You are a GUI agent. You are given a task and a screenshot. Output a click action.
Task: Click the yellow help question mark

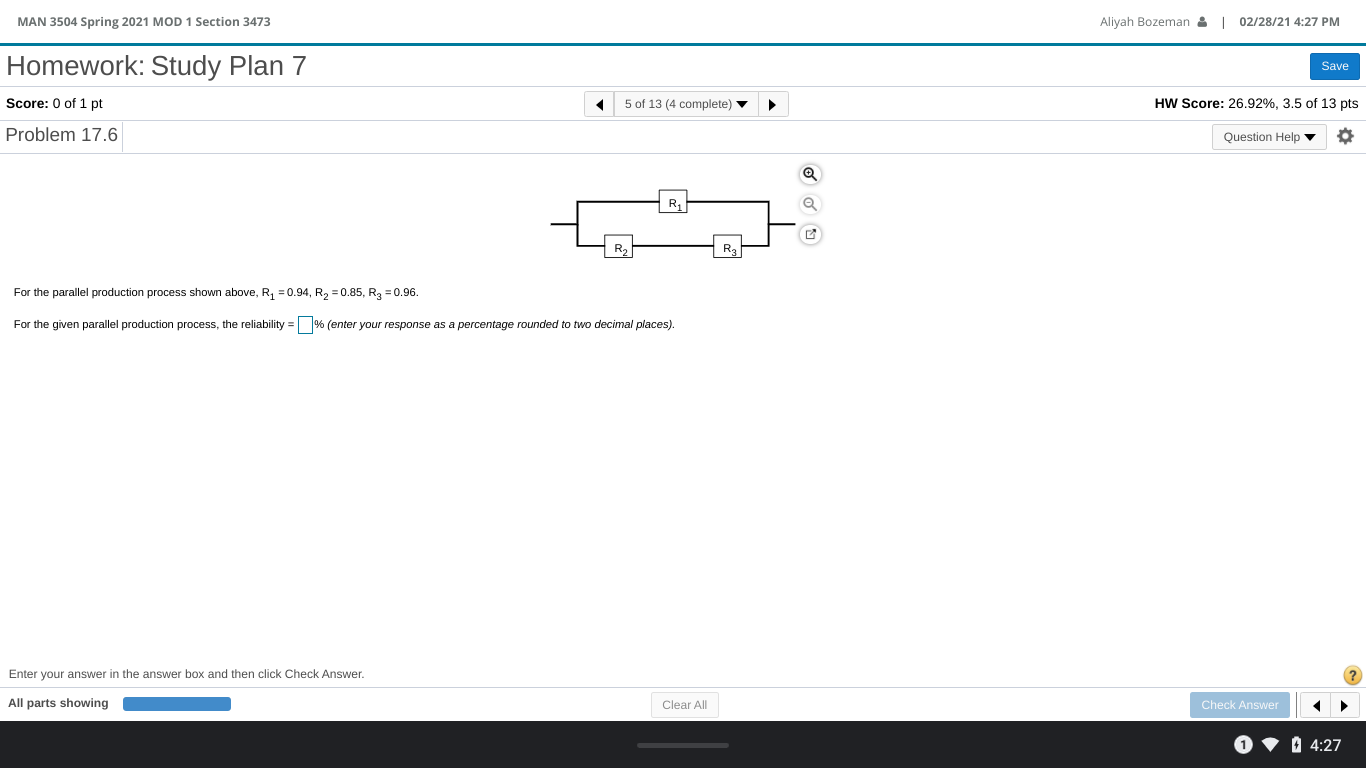[x=1352, y=675]
